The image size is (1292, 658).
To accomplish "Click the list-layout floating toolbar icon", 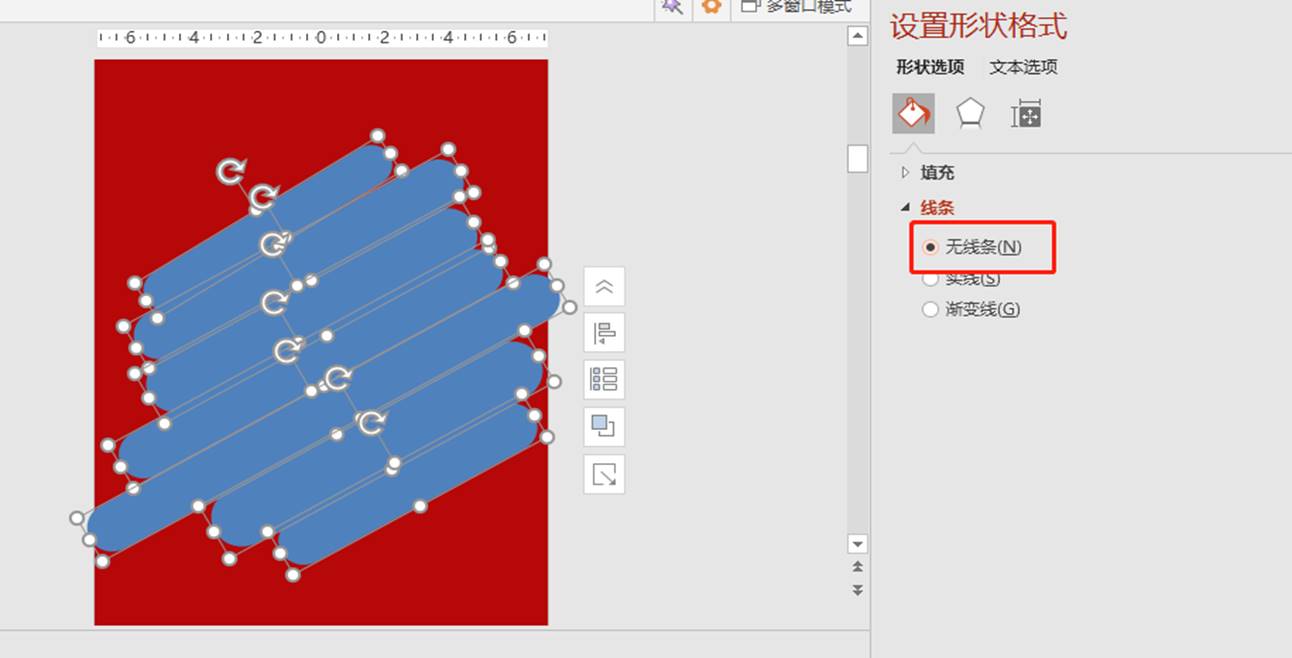I will (x=604, y=380).
